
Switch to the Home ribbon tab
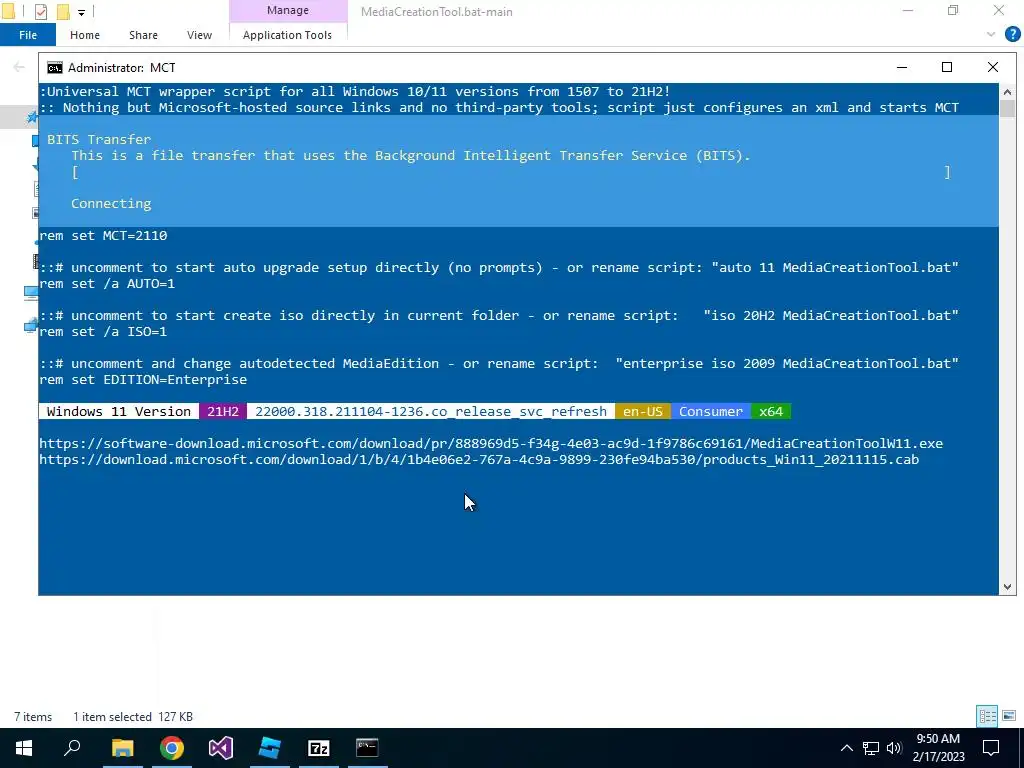point(85,35)
